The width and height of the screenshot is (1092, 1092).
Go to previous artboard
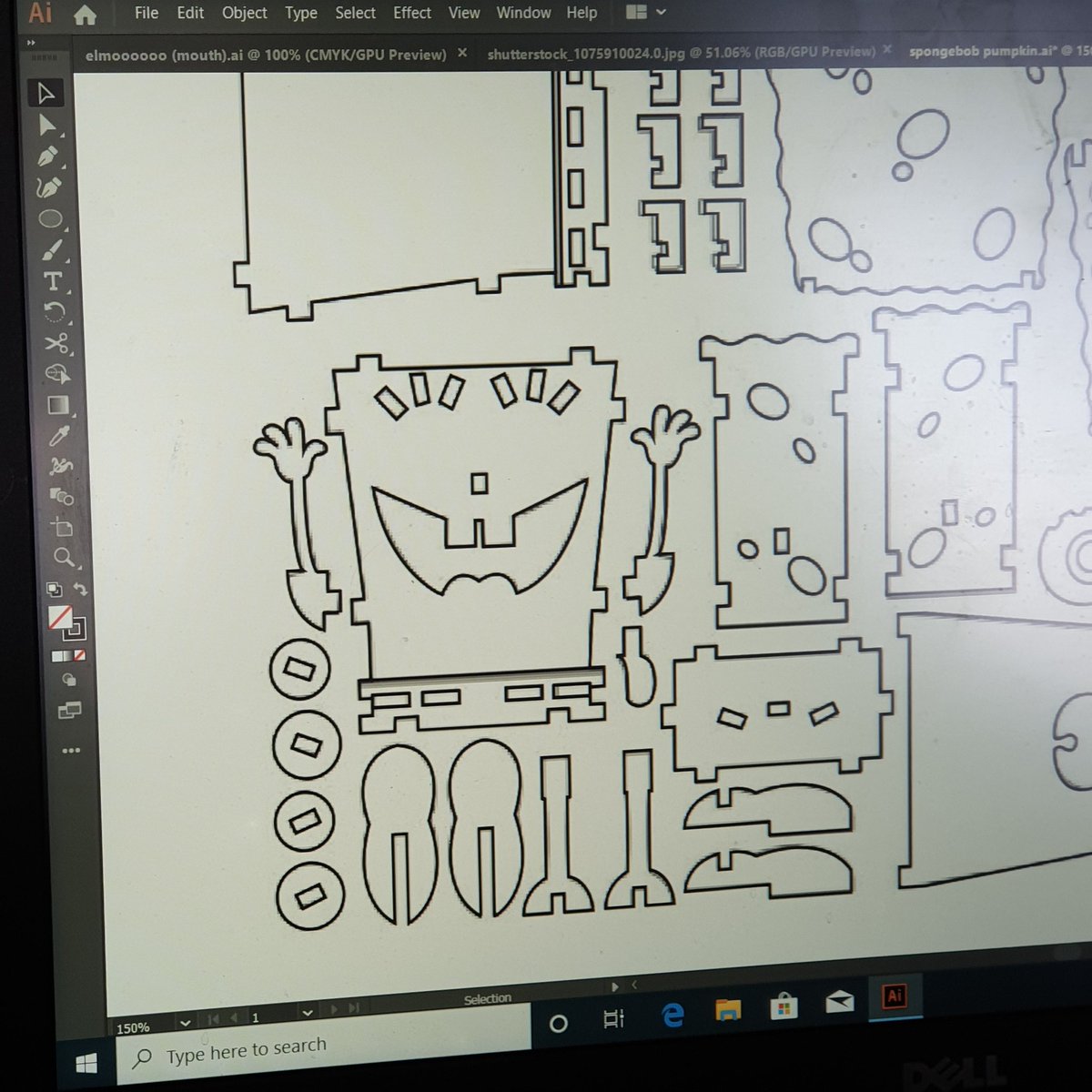(x=234, y=1017)
